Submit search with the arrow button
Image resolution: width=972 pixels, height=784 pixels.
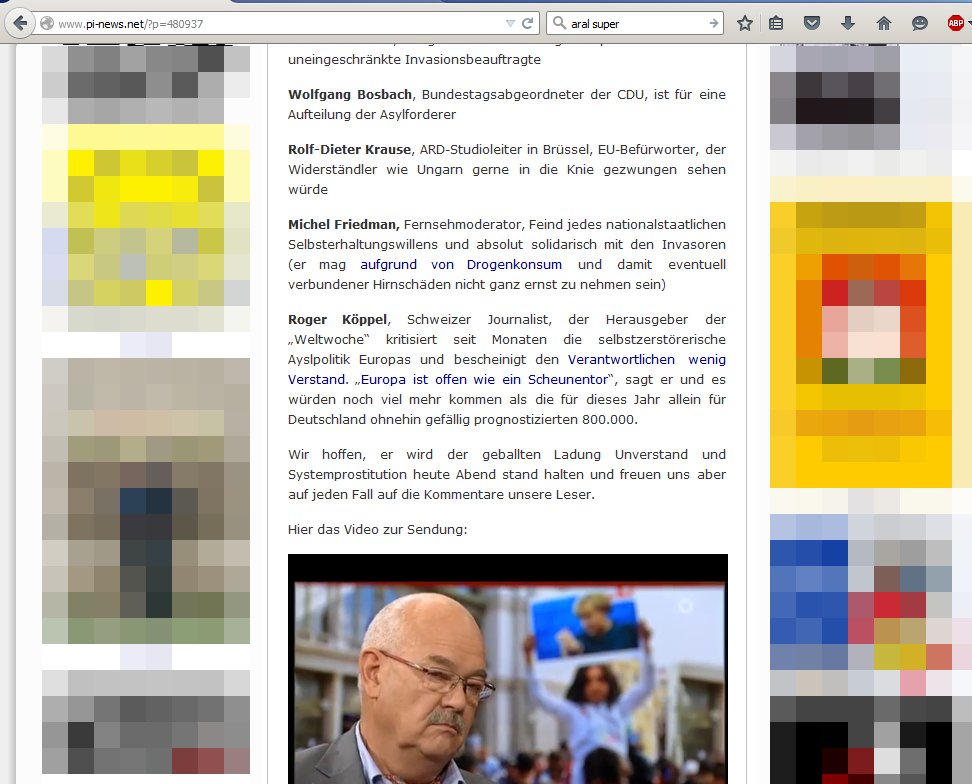coord(714,23)
